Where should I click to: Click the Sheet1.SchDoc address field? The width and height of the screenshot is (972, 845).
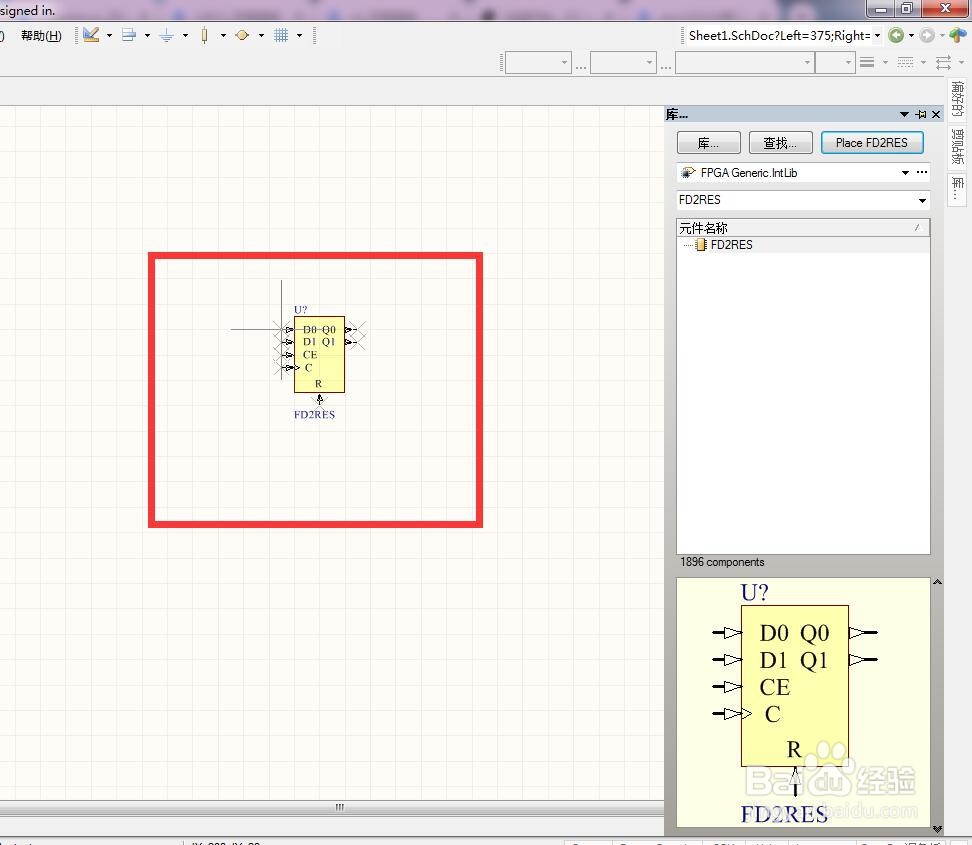click(779, 35)
